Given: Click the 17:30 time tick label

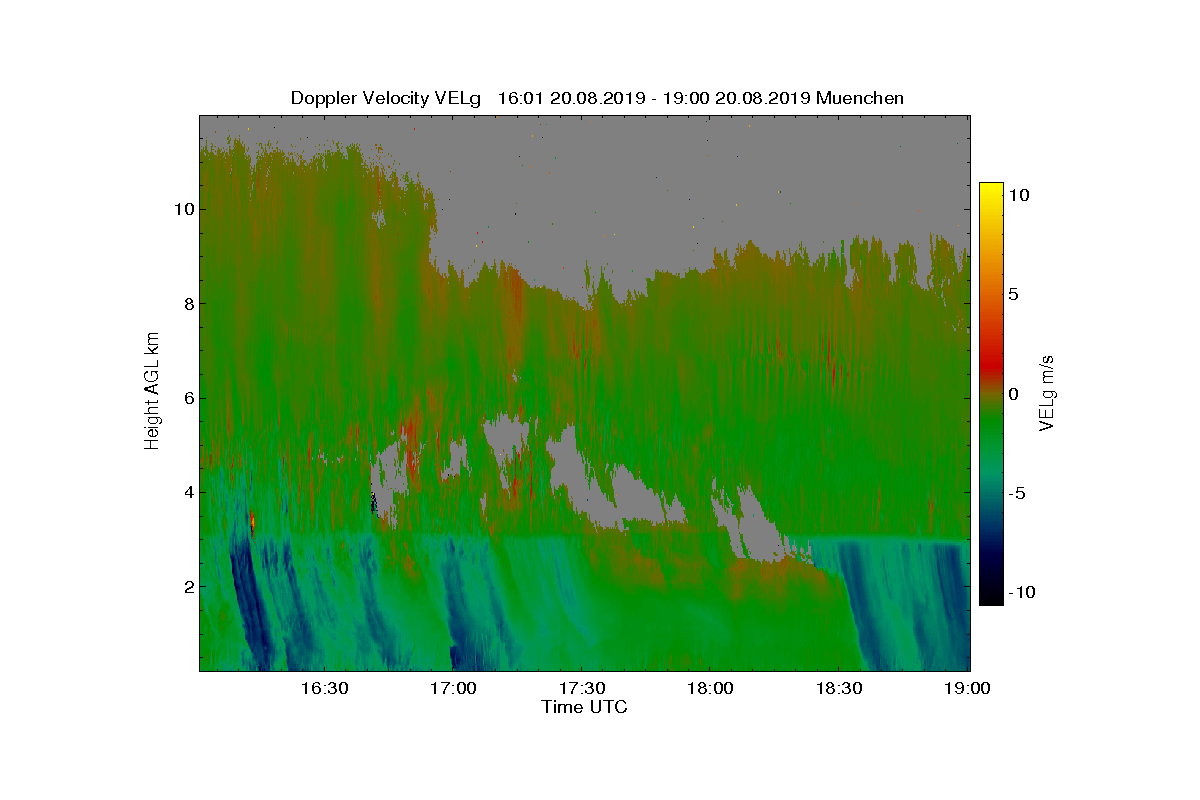Looking at the screenshot, I should coord(582,688).
